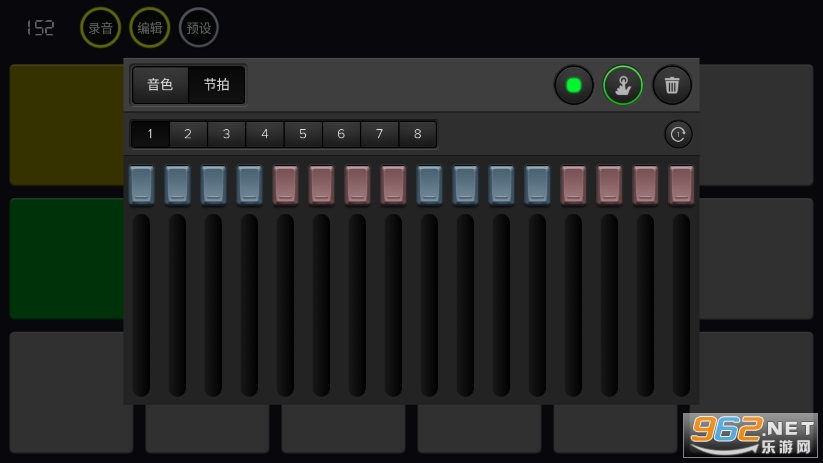The width and height of the screenshot is (823, 463).
Task: Tap the green drum pad
Action: pos(65,258)
